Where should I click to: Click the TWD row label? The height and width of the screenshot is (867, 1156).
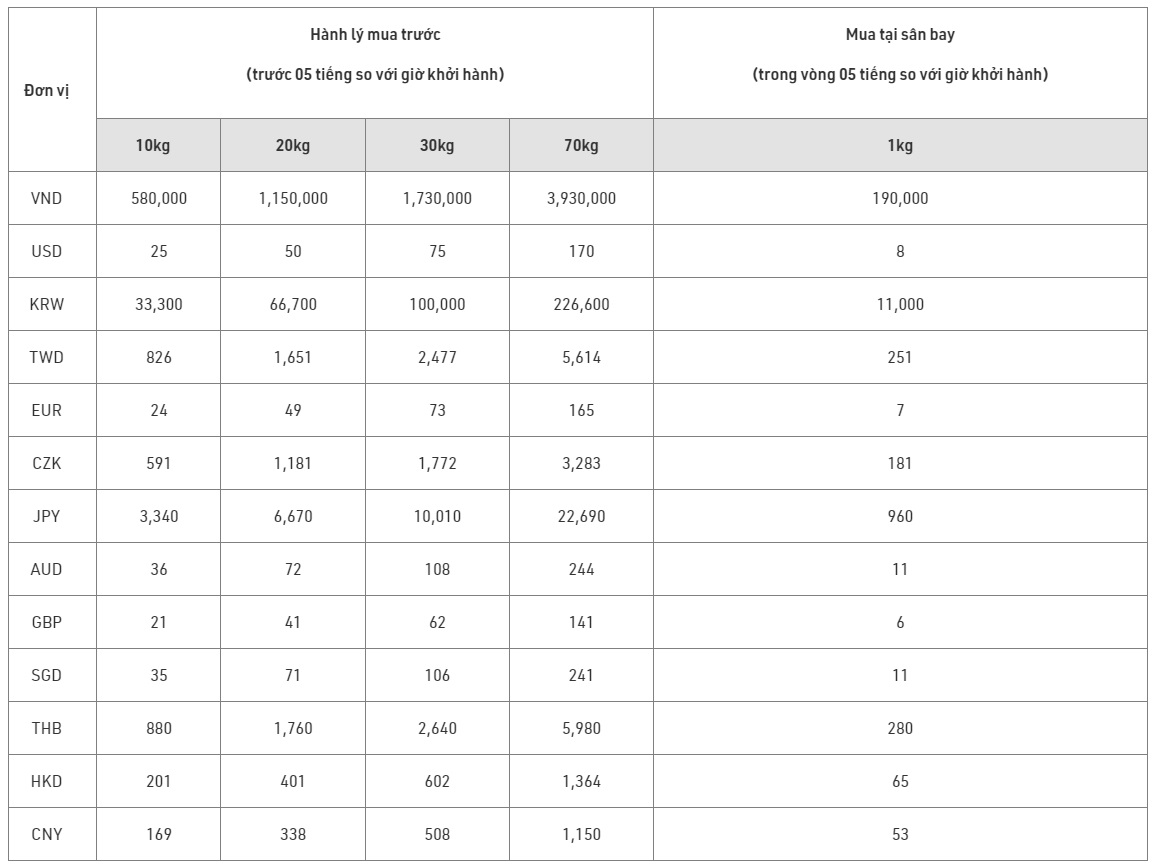[47, 358]
